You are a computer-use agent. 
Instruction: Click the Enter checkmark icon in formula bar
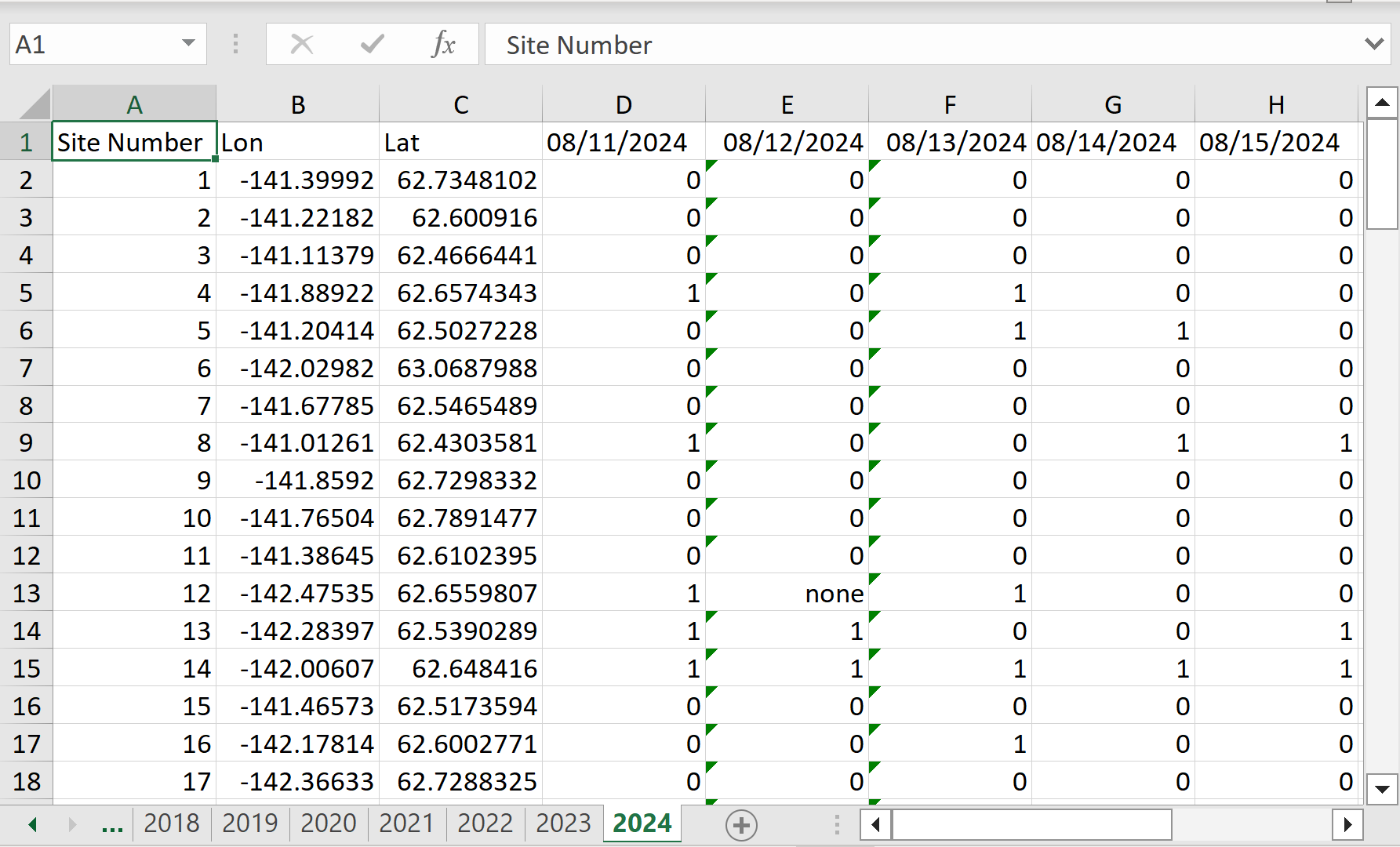[x=371, y=44]
